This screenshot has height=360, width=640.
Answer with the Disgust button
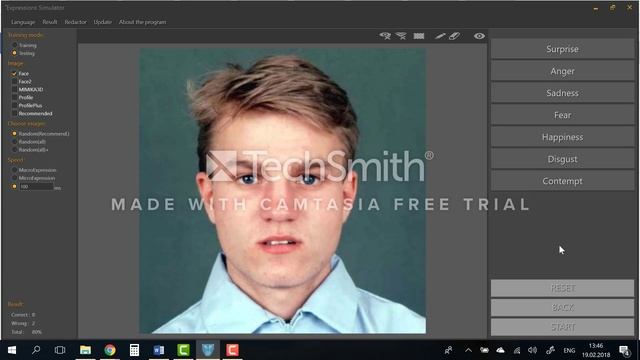point(562,159)
